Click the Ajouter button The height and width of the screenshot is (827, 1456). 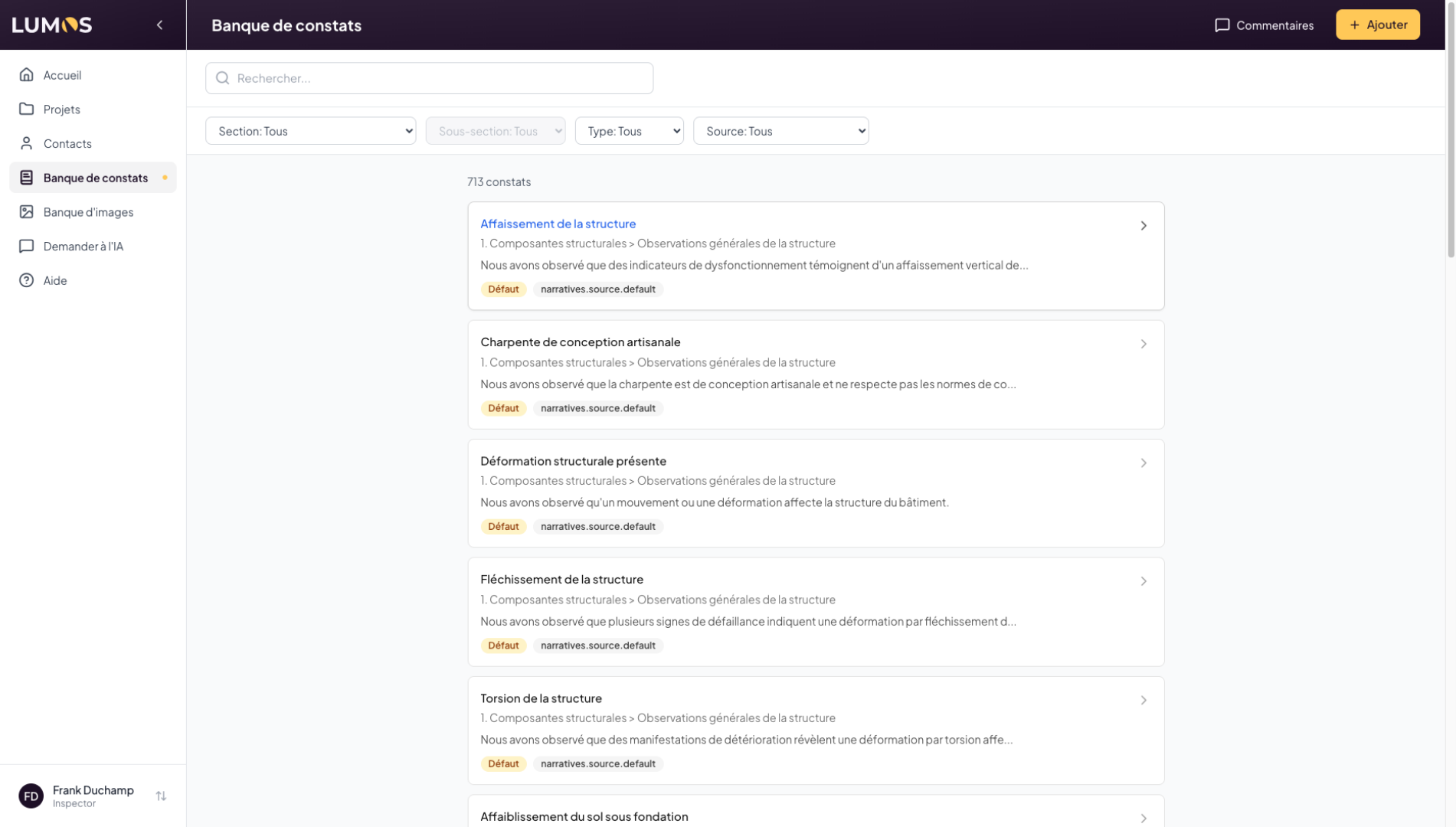click(x=1377, y=25)
